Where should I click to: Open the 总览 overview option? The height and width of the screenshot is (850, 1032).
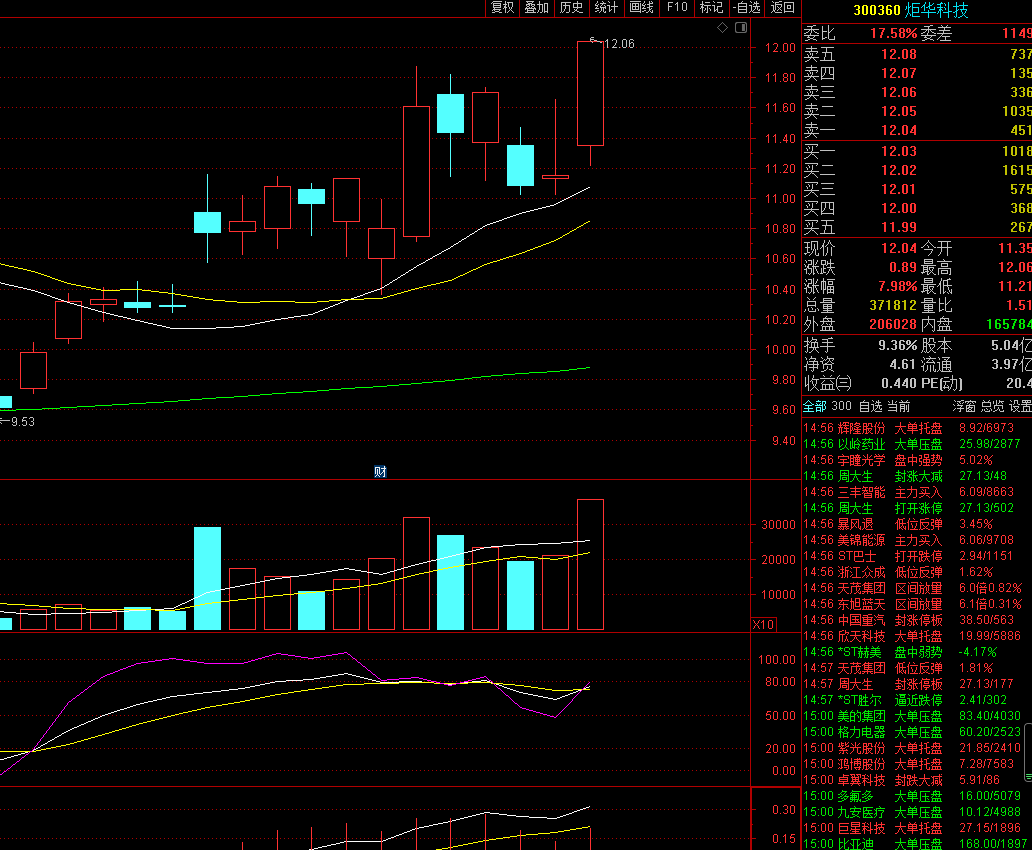tap(993, 406)
